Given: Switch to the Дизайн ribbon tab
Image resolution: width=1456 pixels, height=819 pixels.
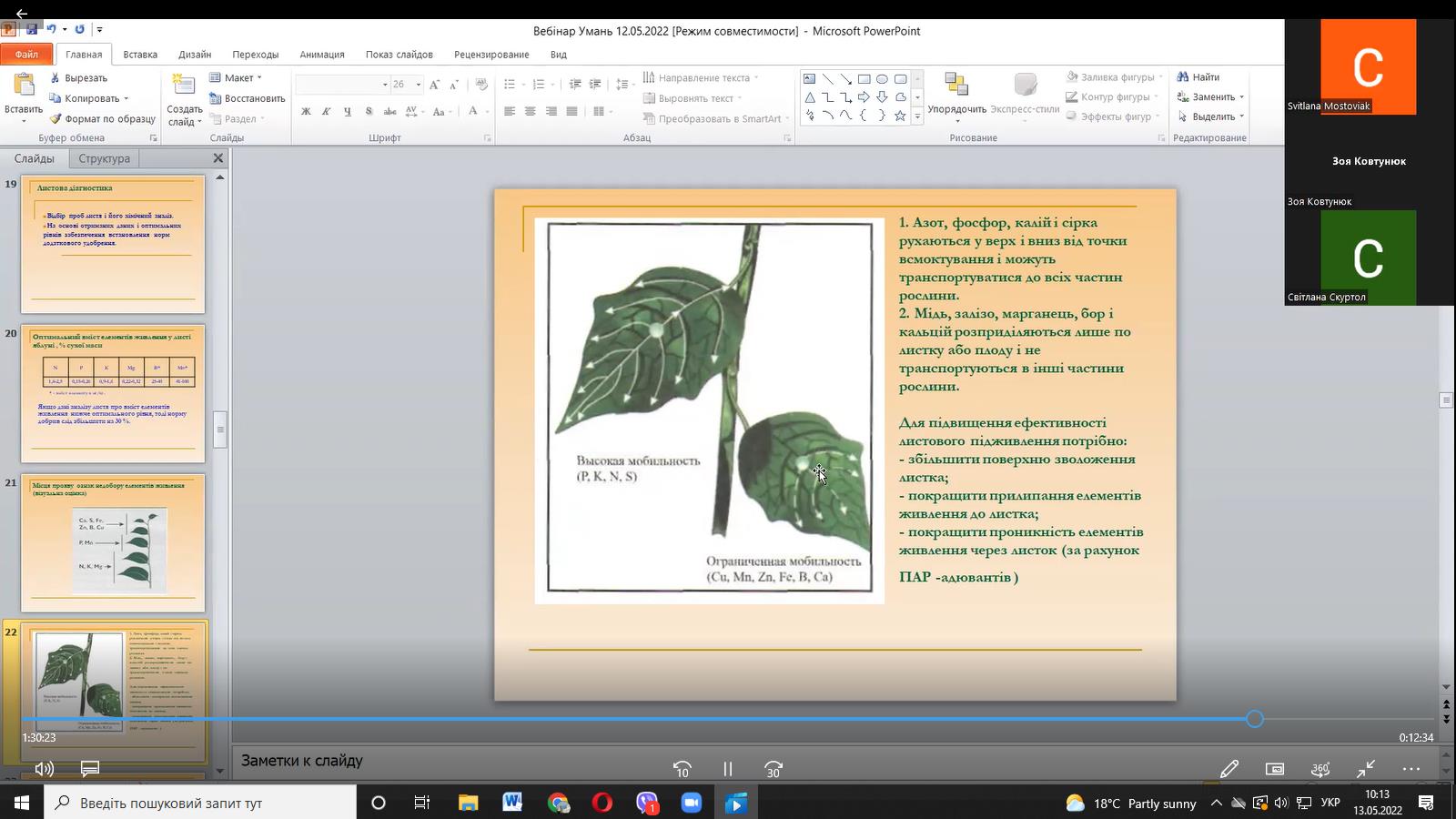Looking at the screenshot, I should pyautogui.click(x=195, y=55).
